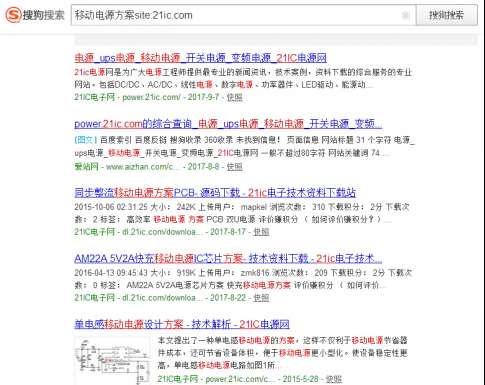Click the power.21ic.com/ green URL
This screenshot has height=385, width=485.
151,97
